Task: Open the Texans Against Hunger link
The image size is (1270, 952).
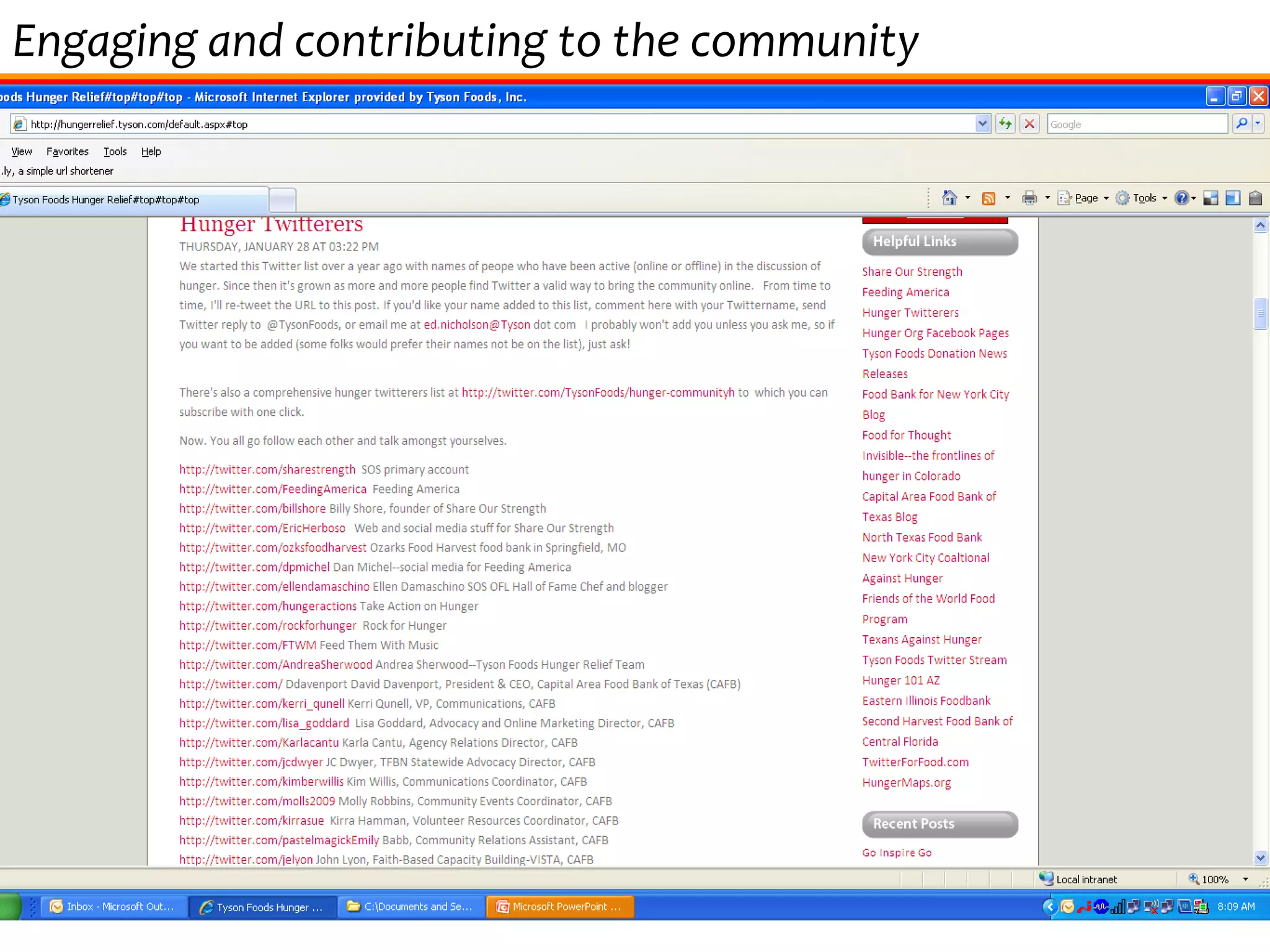Action: [921, 639]
